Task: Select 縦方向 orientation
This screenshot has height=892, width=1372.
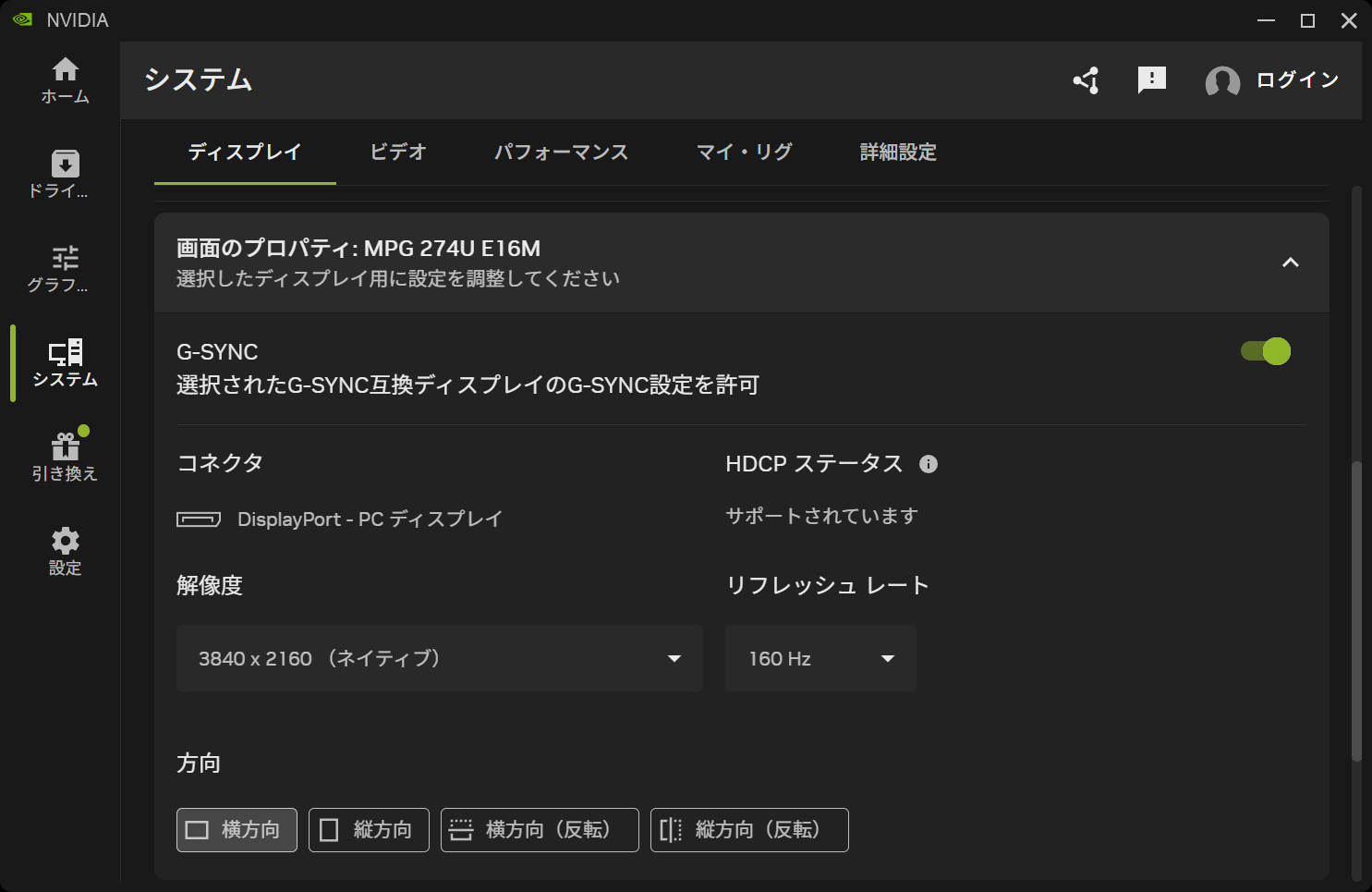Action: click(x=369, y=830)
